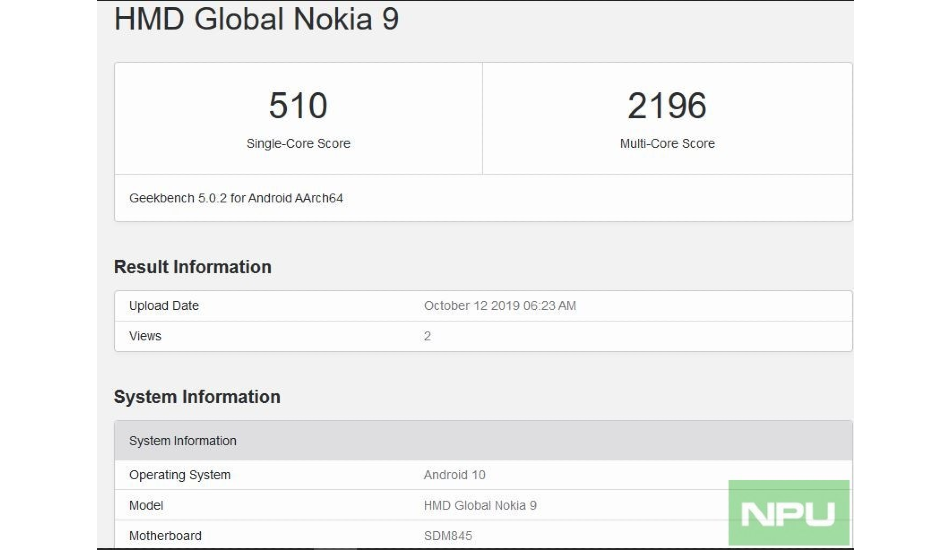Select the 510 single-core score value
Image resolution: width=950 pixels, height=550 pixels.
[298, 105]
